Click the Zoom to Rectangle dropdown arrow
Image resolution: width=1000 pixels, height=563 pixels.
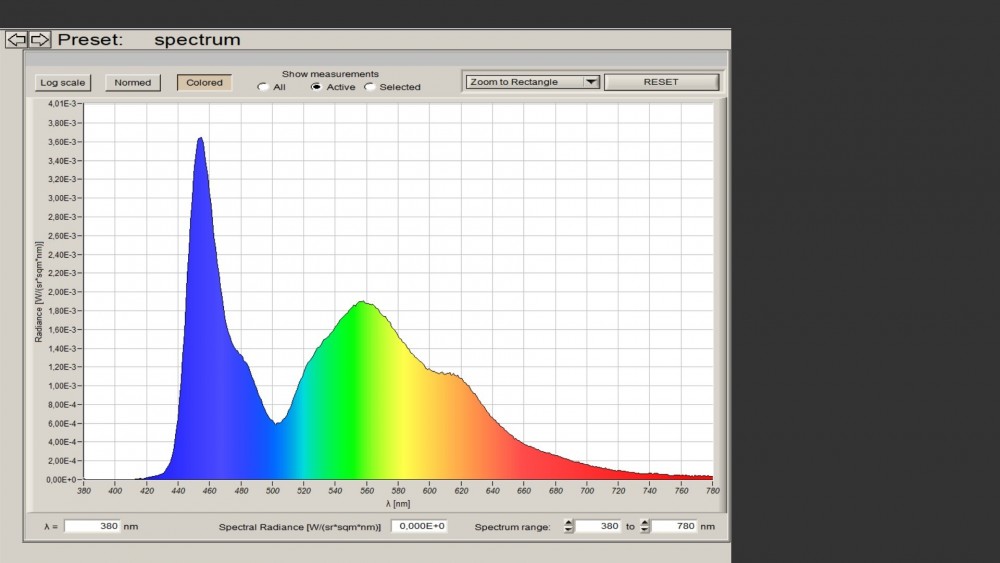[x=591, y=82]
